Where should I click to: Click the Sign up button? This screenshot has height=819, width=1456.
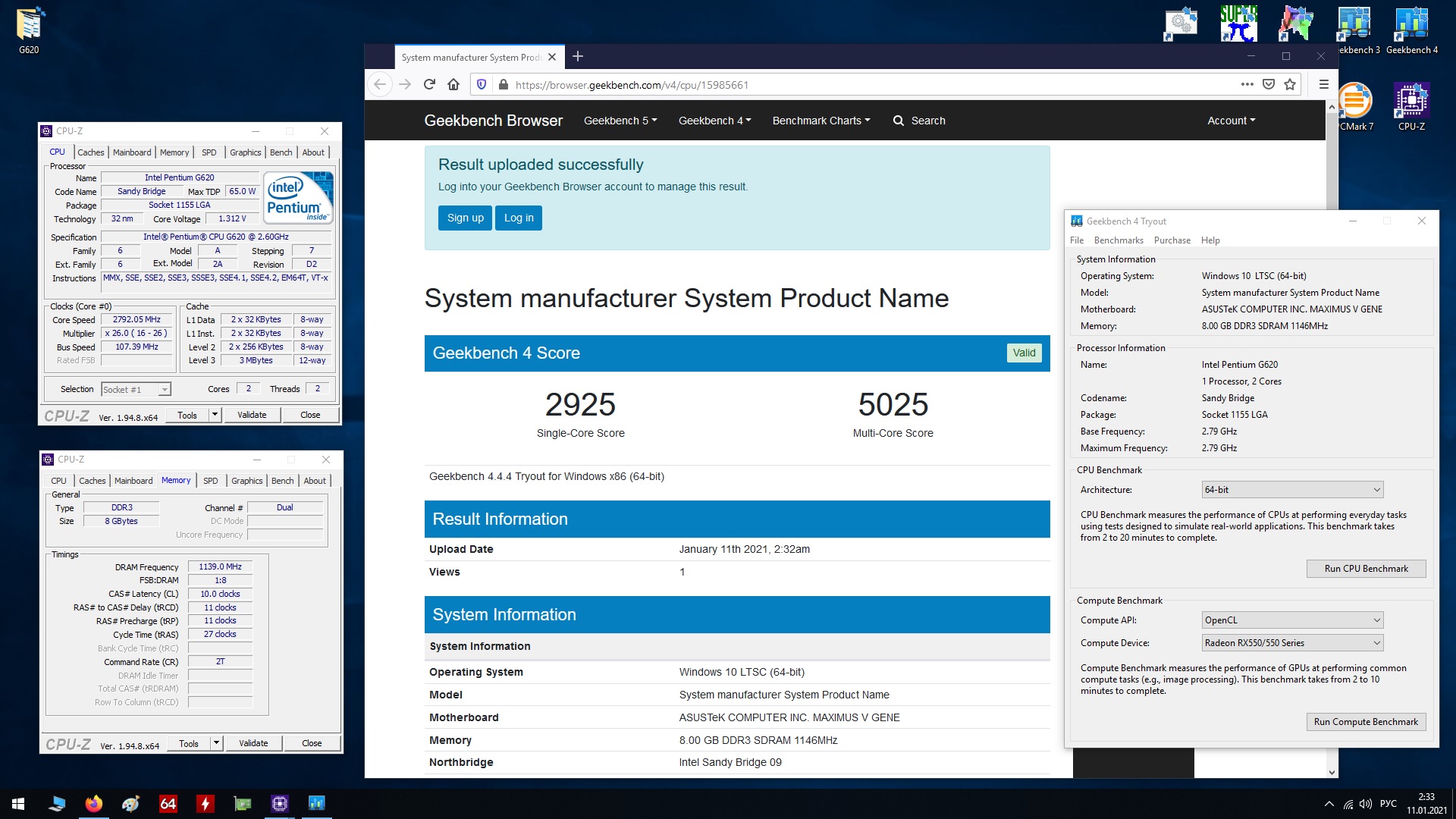465,218
